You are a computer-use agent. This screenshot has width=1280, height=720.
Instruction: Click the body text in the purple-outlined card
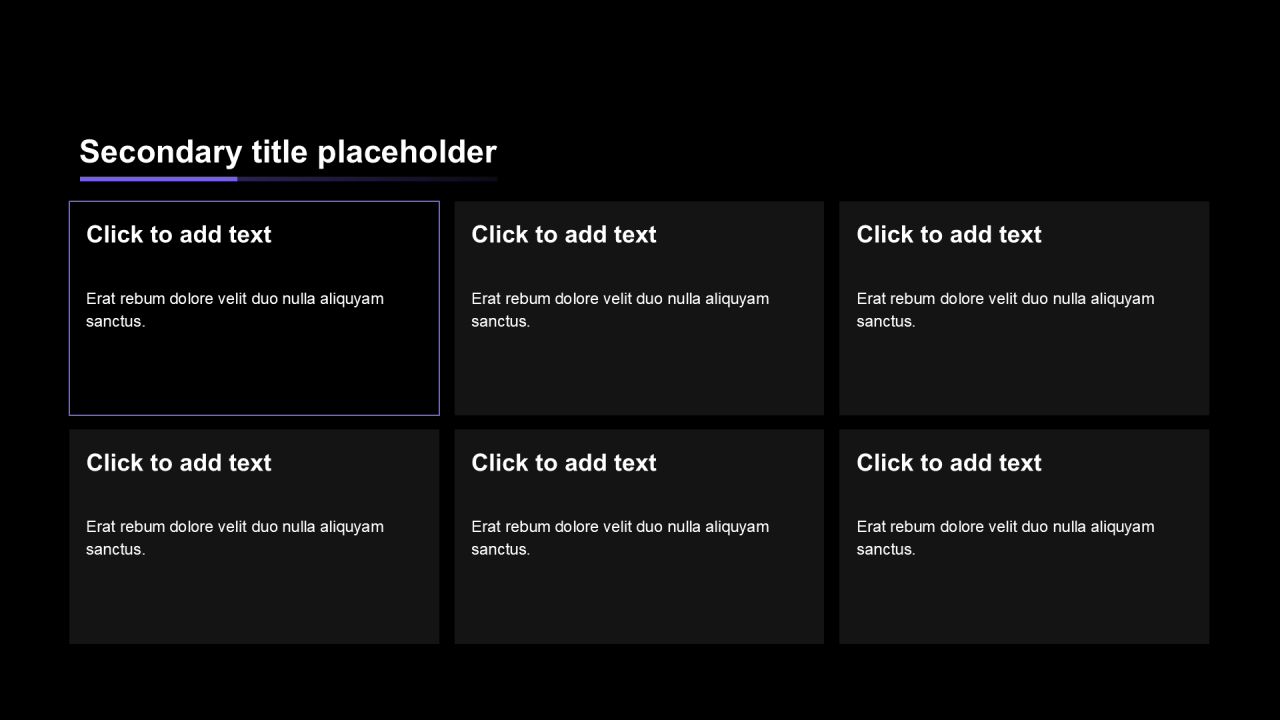click(x=235, y=310)
